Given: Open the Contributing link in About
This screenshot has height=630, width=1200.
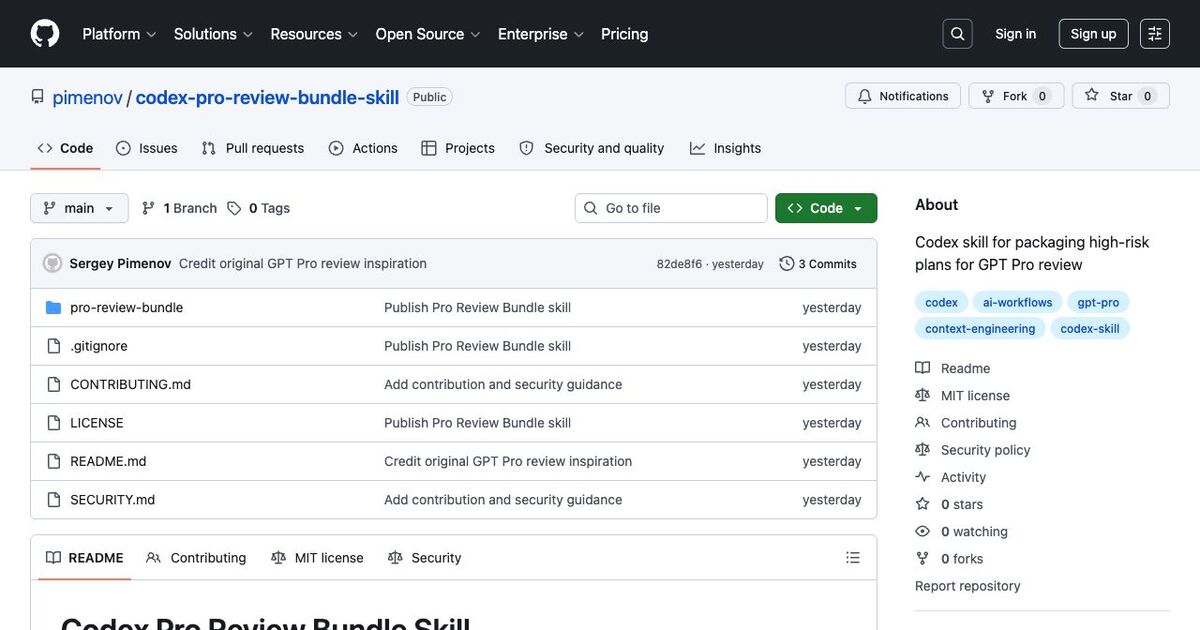Looking at the screenshot, I should click(x=978, y=423).
